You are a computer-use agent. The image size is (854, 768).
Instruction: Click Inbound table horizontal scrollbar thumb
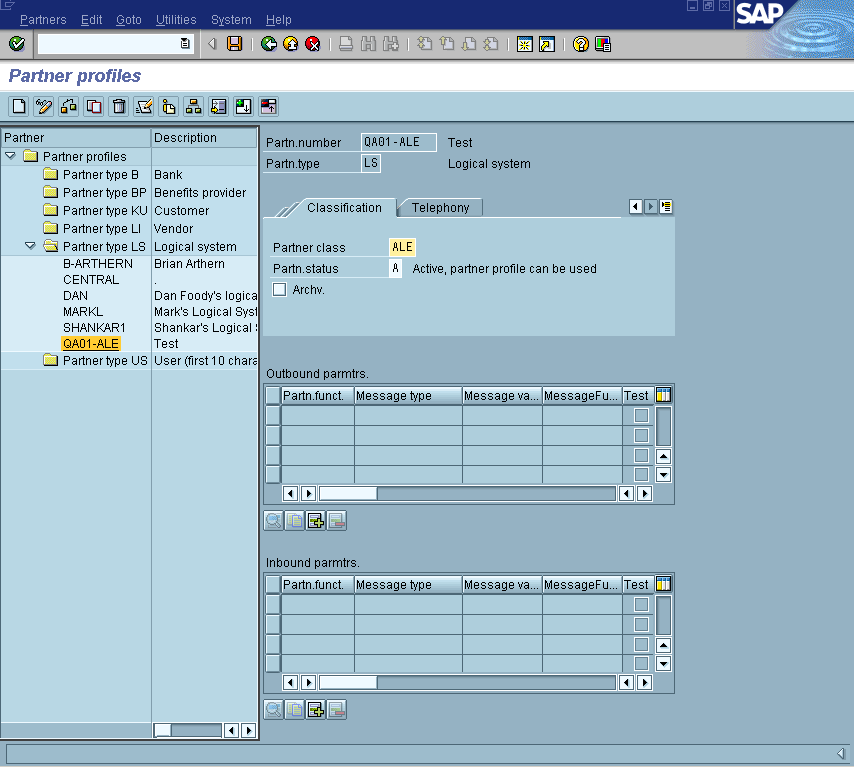click(x=348, y=682)
